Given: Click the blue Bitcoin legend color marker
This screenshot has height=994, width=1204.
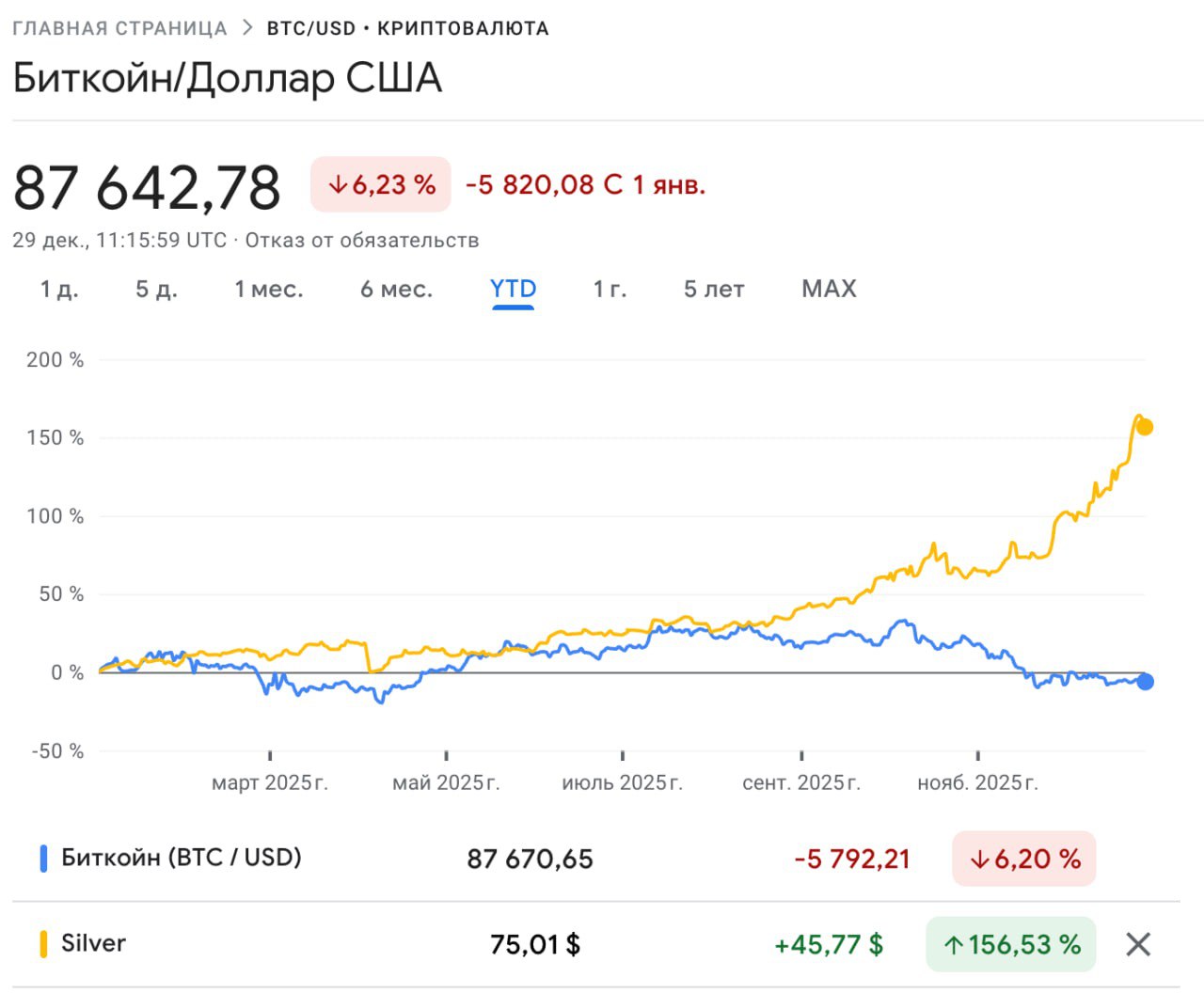Looking at the screenshot, I should point(43,859).
